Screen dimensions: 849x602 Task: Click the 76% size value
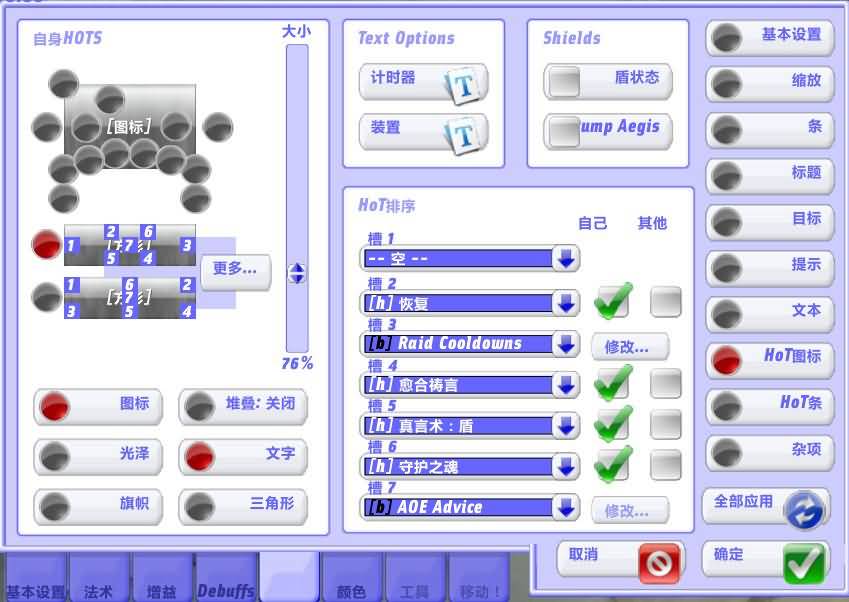(297, 363)
